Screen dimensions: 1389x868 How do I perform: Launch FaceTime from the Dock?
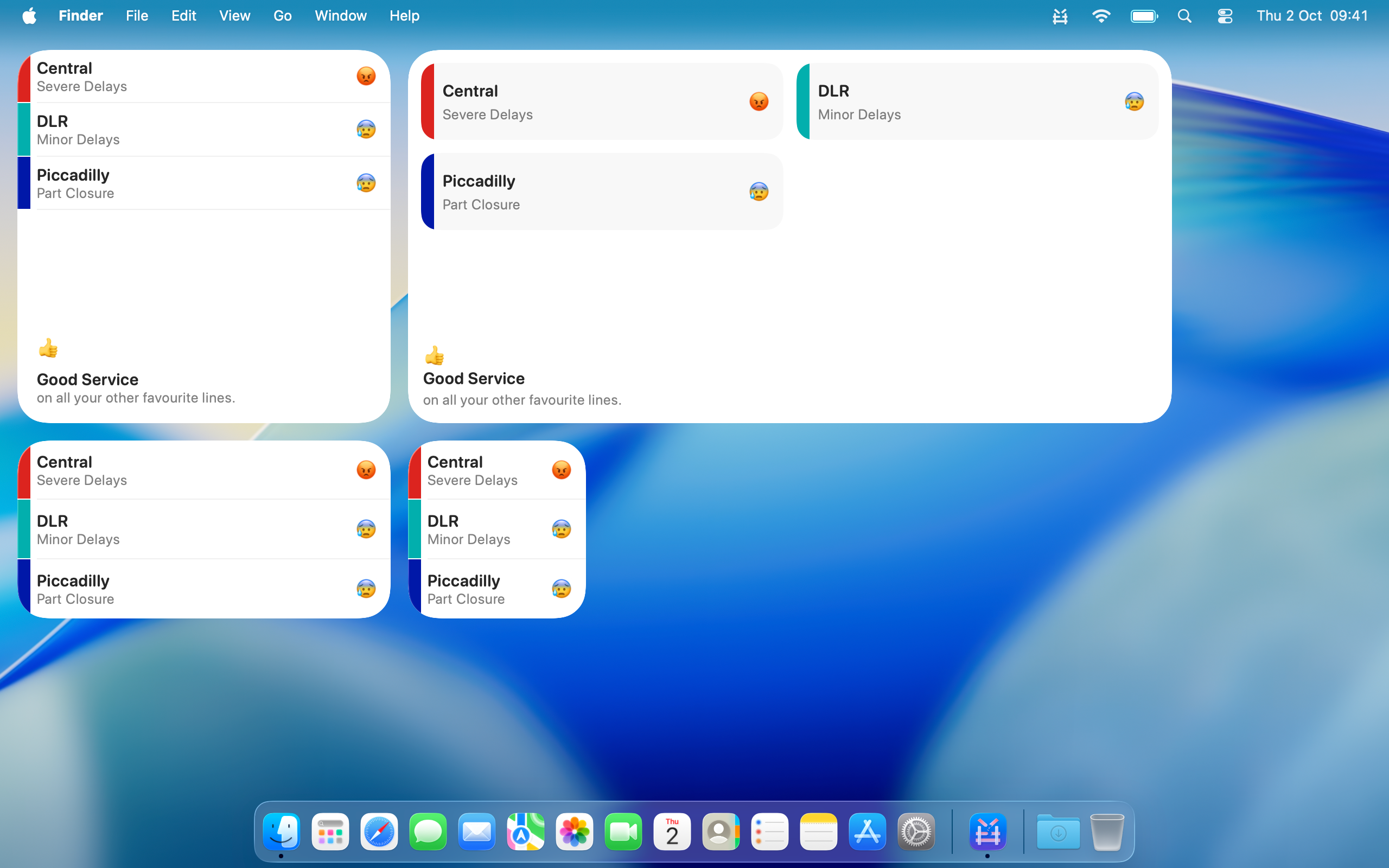coord(623,831)
